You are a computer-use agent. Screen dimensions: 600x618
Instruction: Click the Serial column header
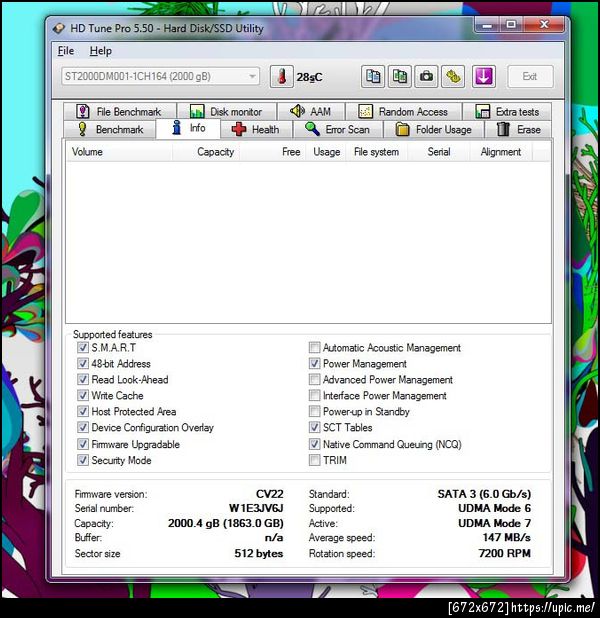tap(438, 152)
